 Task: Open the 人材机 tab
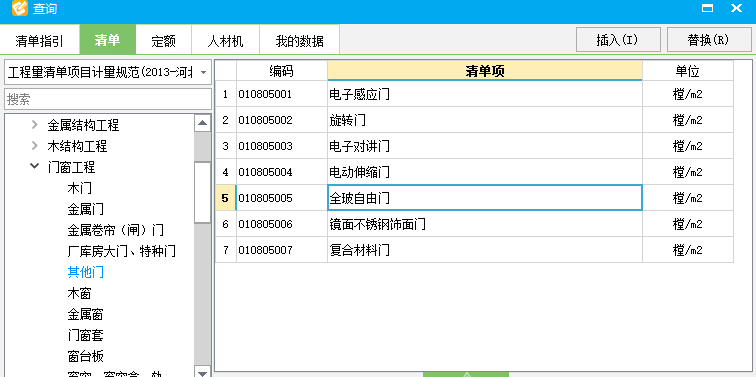click(225, 40)
